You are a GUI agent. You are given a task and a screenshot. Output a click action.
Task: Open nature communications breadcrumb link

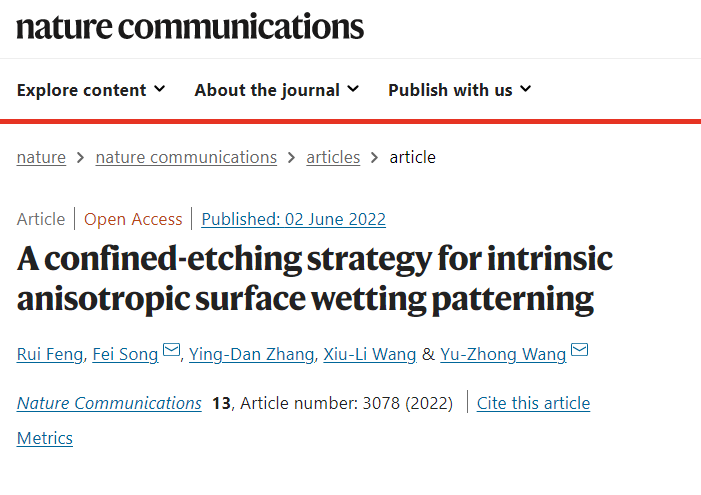click(186, 157)
